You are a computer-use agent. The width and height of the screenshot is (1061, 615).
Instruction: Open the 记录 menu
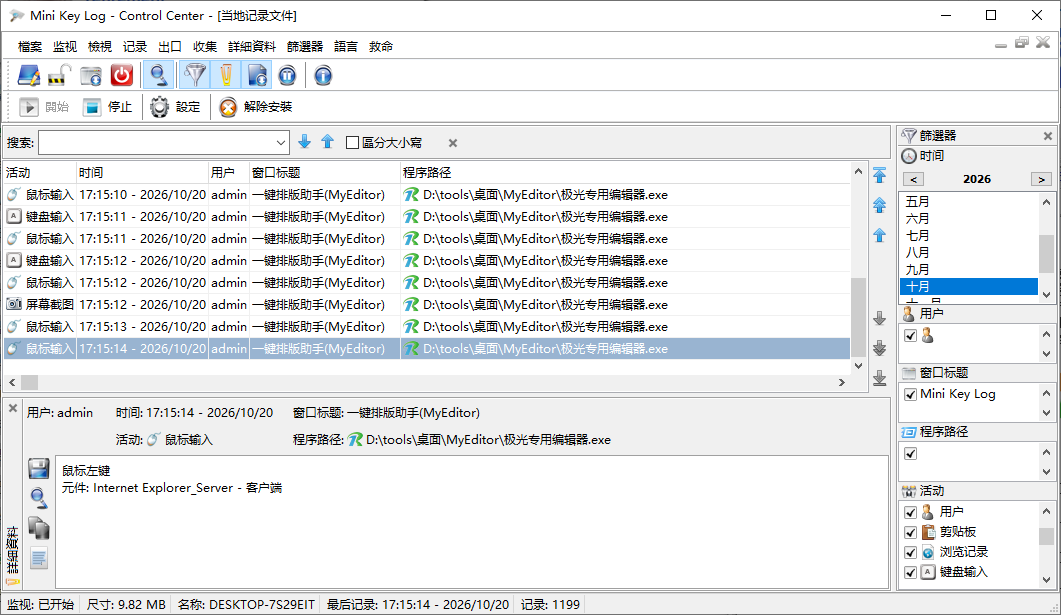[x=135, y=47]
